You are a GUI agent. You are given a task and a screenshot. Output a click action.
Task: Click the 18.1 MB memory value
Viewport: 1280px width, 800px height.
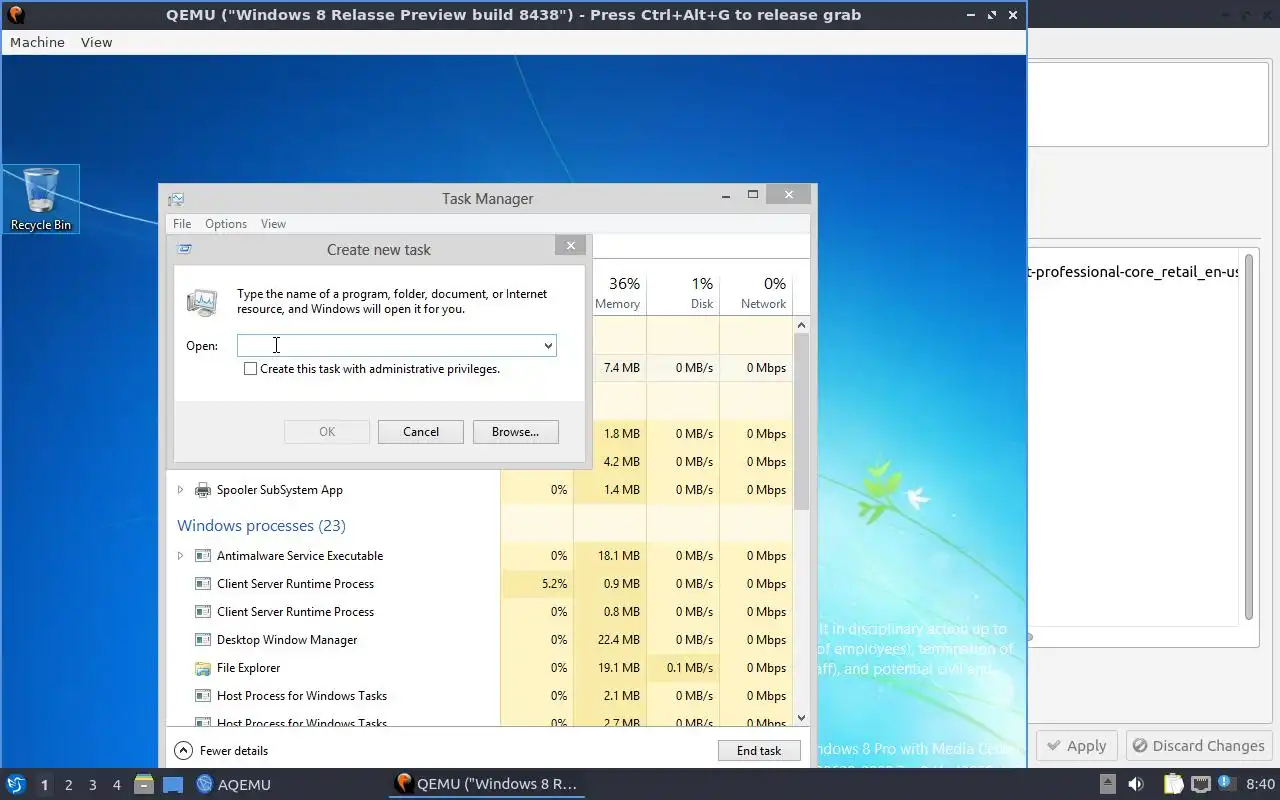(x=617, y=556)
